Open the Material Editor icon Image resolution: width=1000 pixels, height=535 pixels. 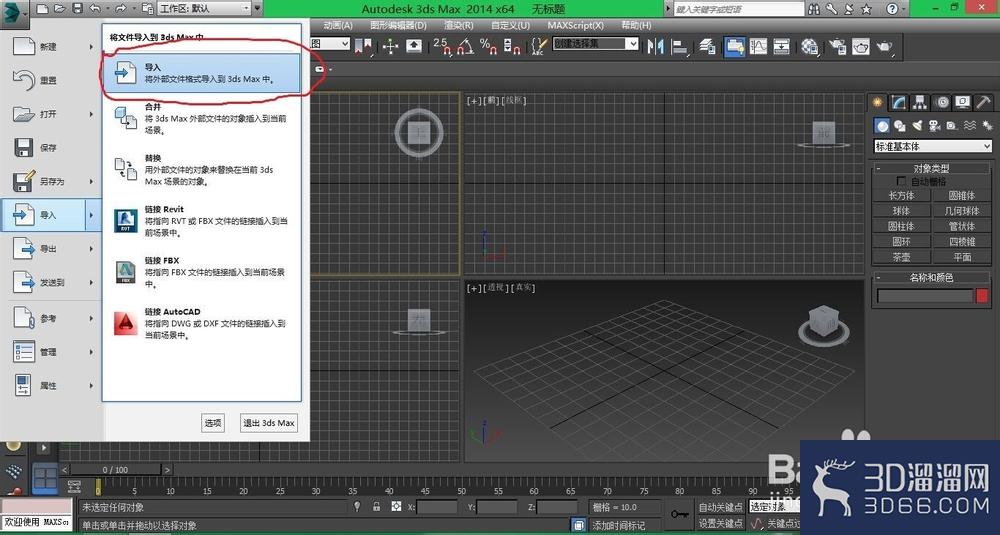tap(810, 47)
